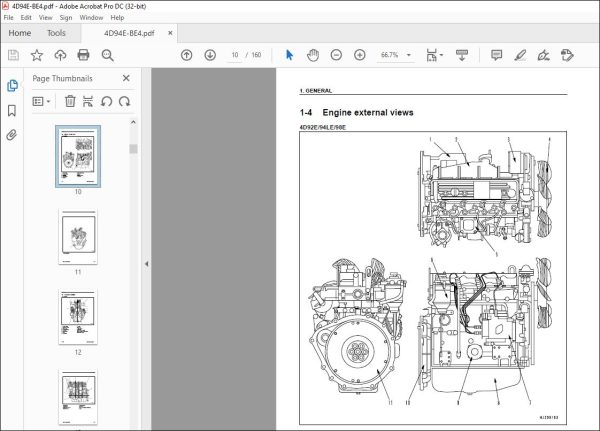This screenshot has width=600, height=431.
Task: Close the Page Thumbnails panel
Action: [x=126, y=78]
